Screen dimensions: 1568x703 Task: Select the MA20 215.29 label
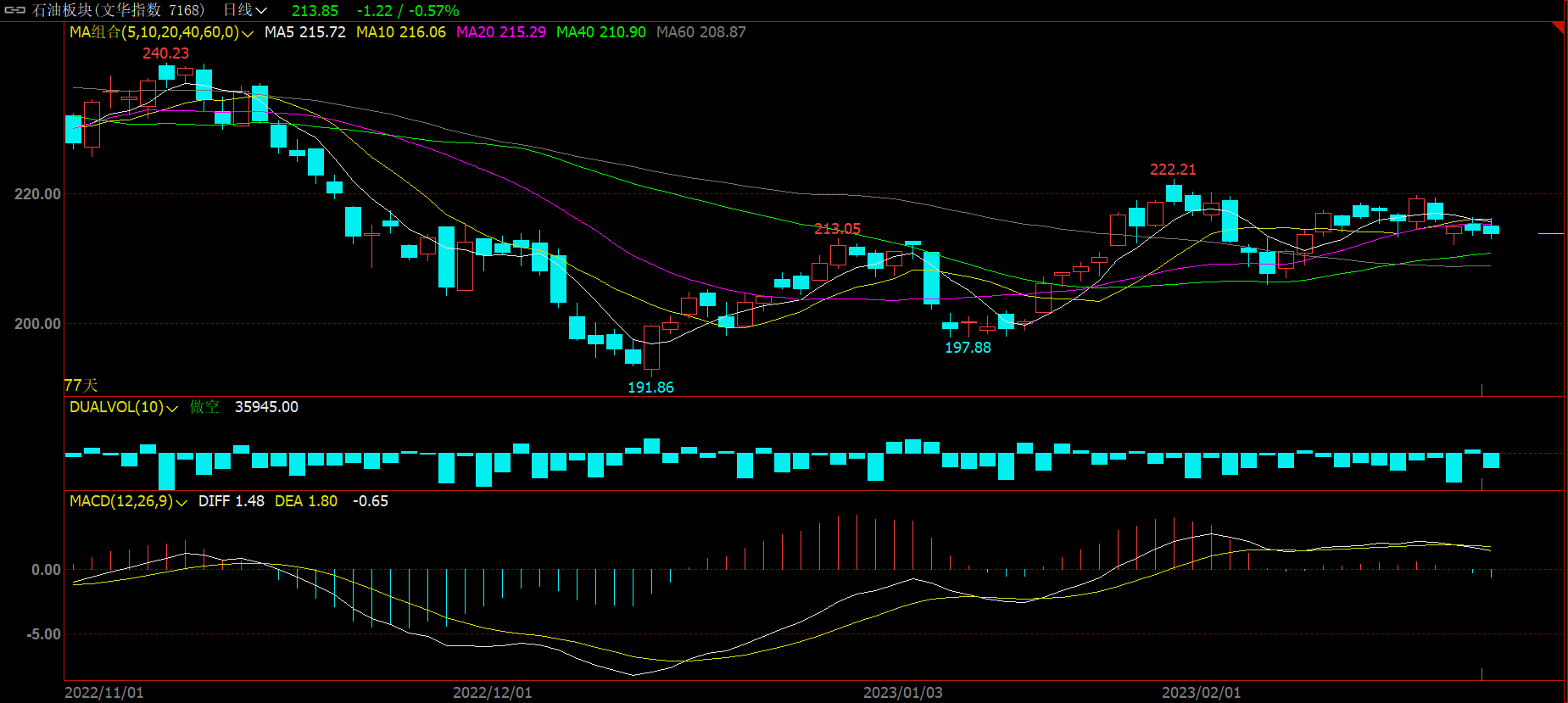pyautogui.click(x=501, y=32)
